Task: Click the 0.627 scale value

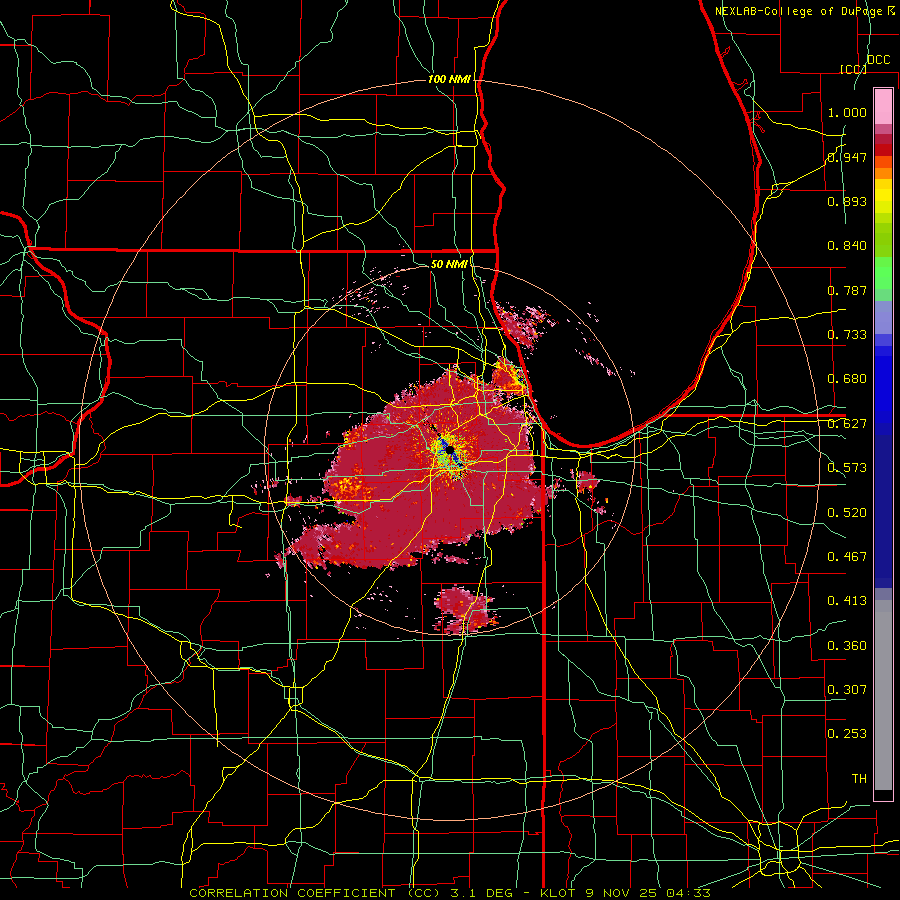Action: pyautogui.click(x=847, y=424)
